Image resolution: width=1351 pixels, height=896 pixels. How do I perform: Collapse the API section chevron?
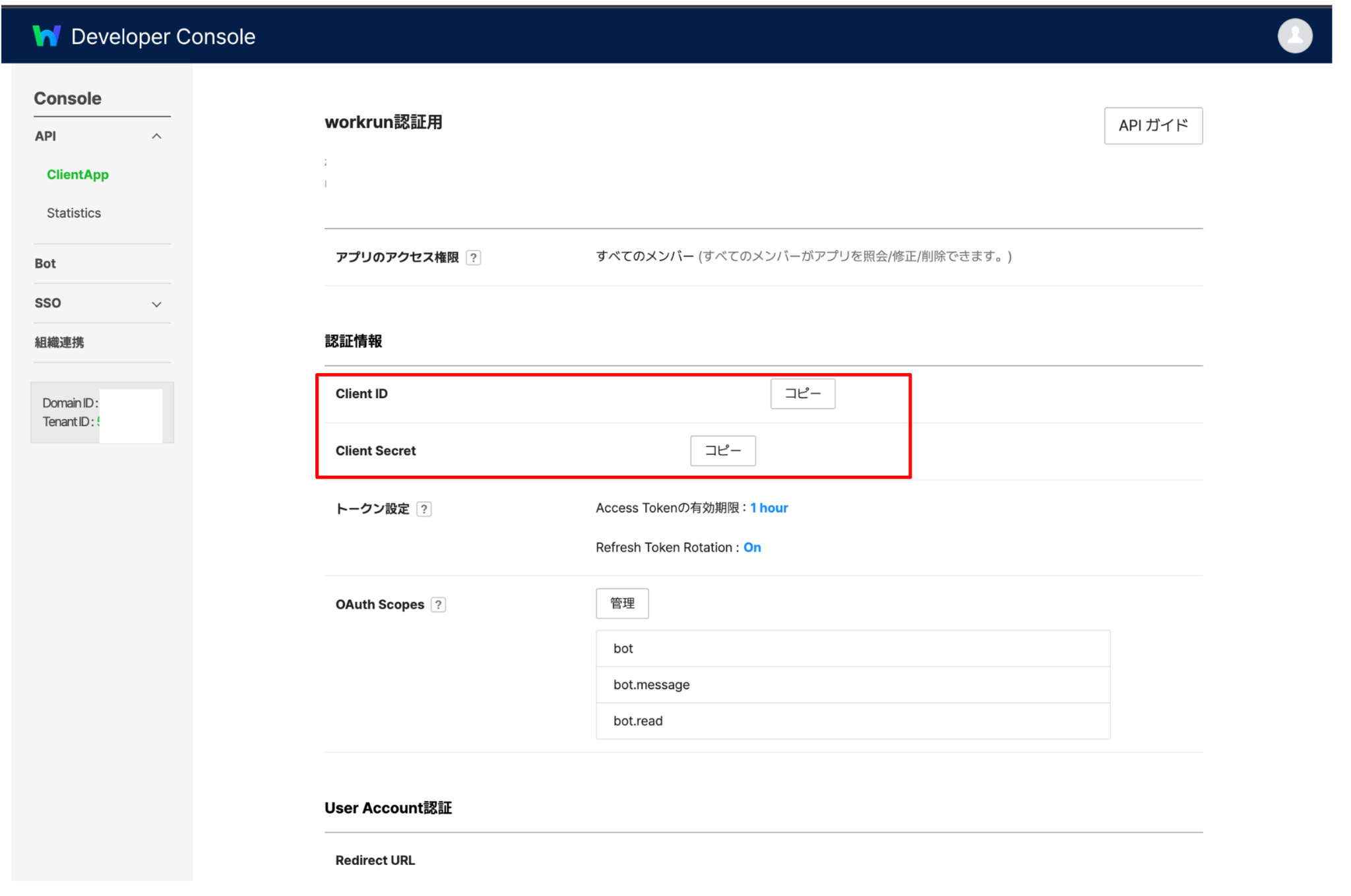[x=156, y=136]
